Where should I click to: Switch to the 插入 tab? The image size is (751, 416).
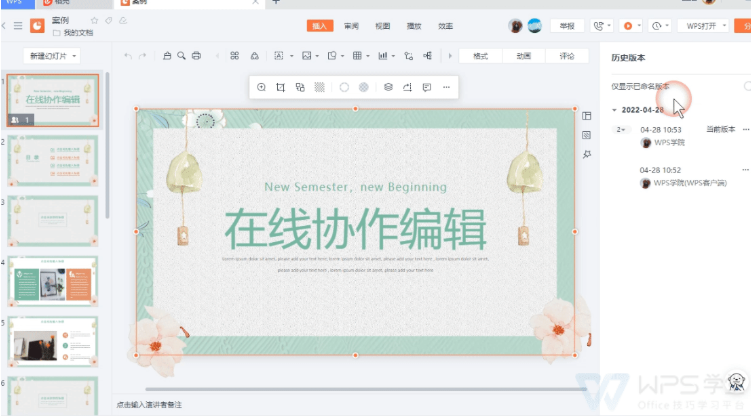tap(320, 26)
